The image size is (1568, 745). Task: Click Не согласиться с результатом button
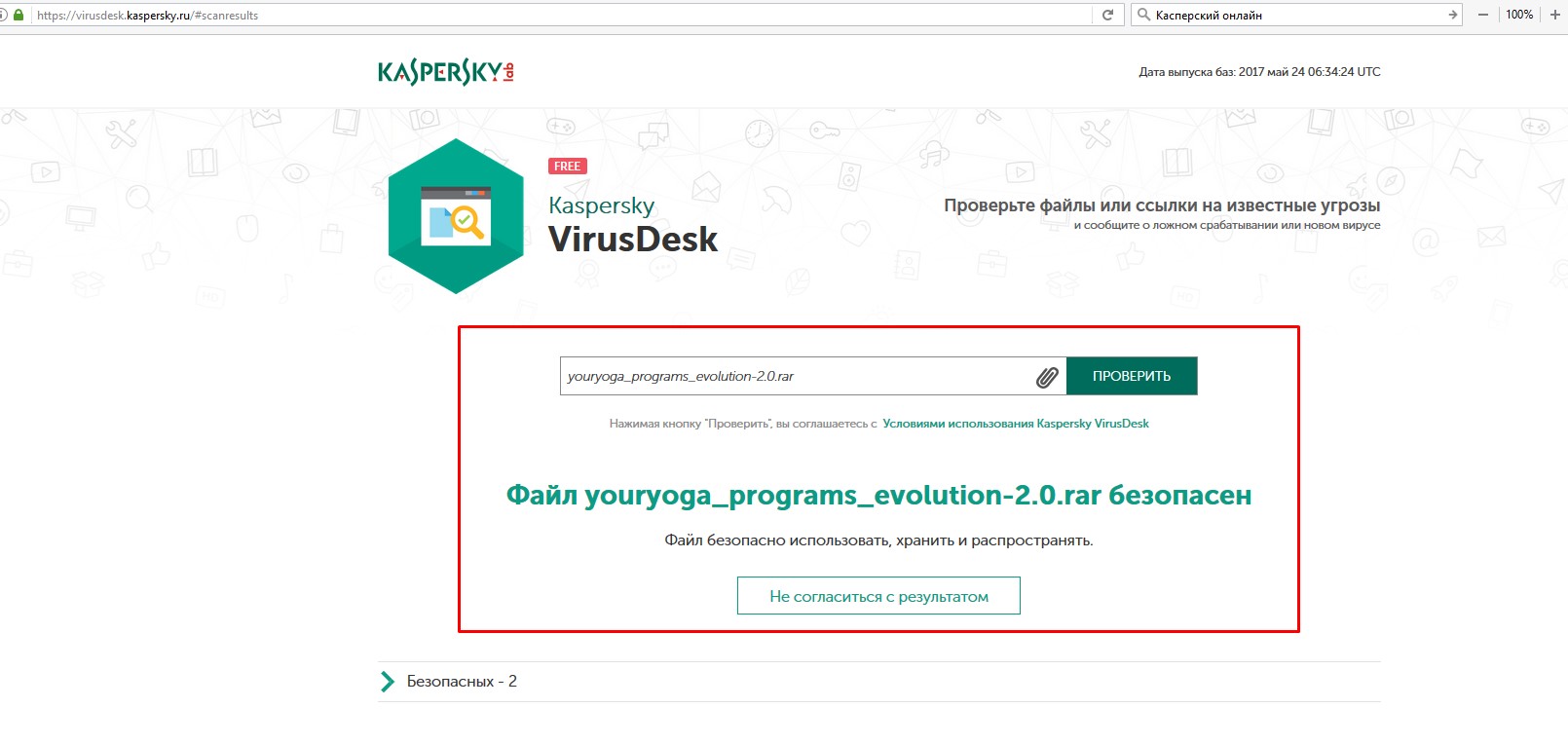tap(878, 596)
